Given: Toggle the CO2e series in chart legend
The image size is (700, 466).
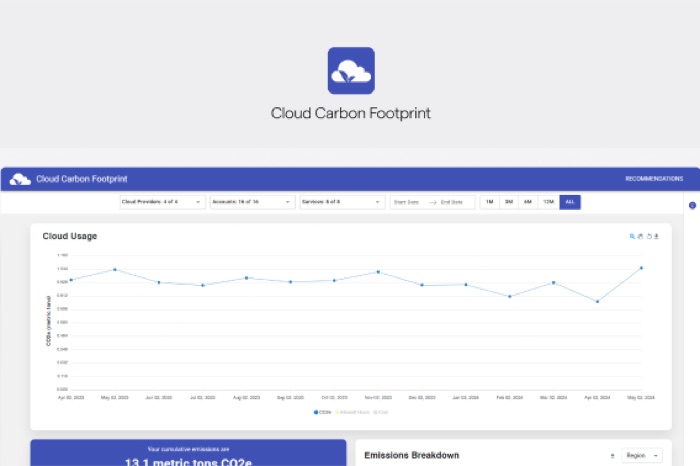Looking at the screenshot, I should click(322, 412).
